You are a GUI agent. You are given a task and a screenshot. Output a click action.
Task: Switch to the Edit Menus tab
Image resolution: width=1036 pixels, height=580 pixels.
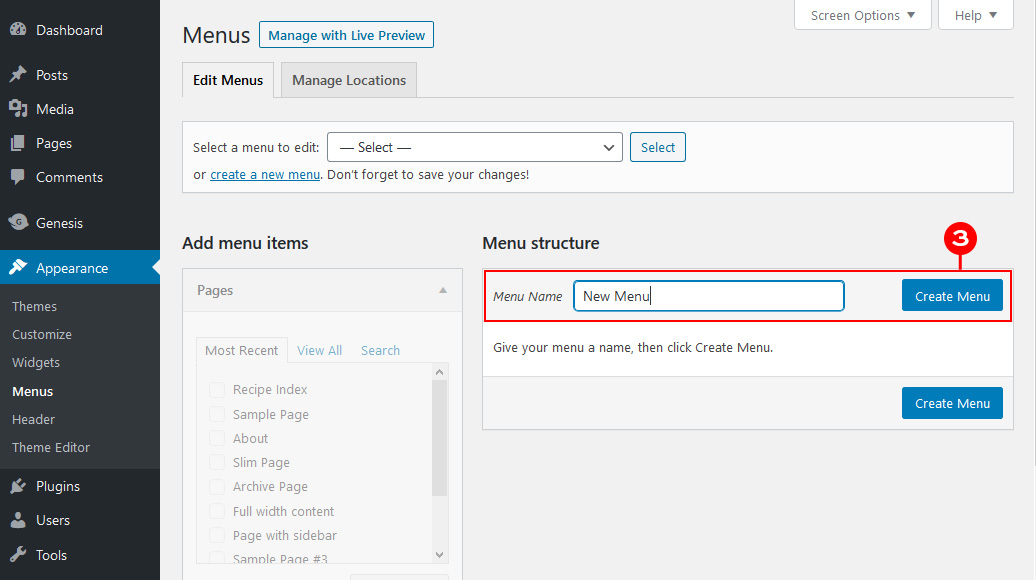pyautogui.click(x=228, y=80)
